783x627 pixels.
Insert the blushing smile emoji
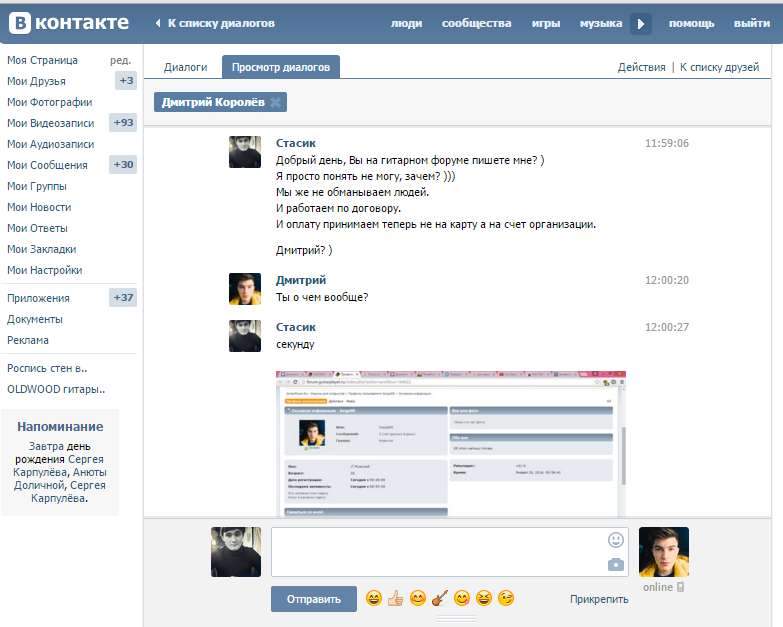click(x=417, y=598)
